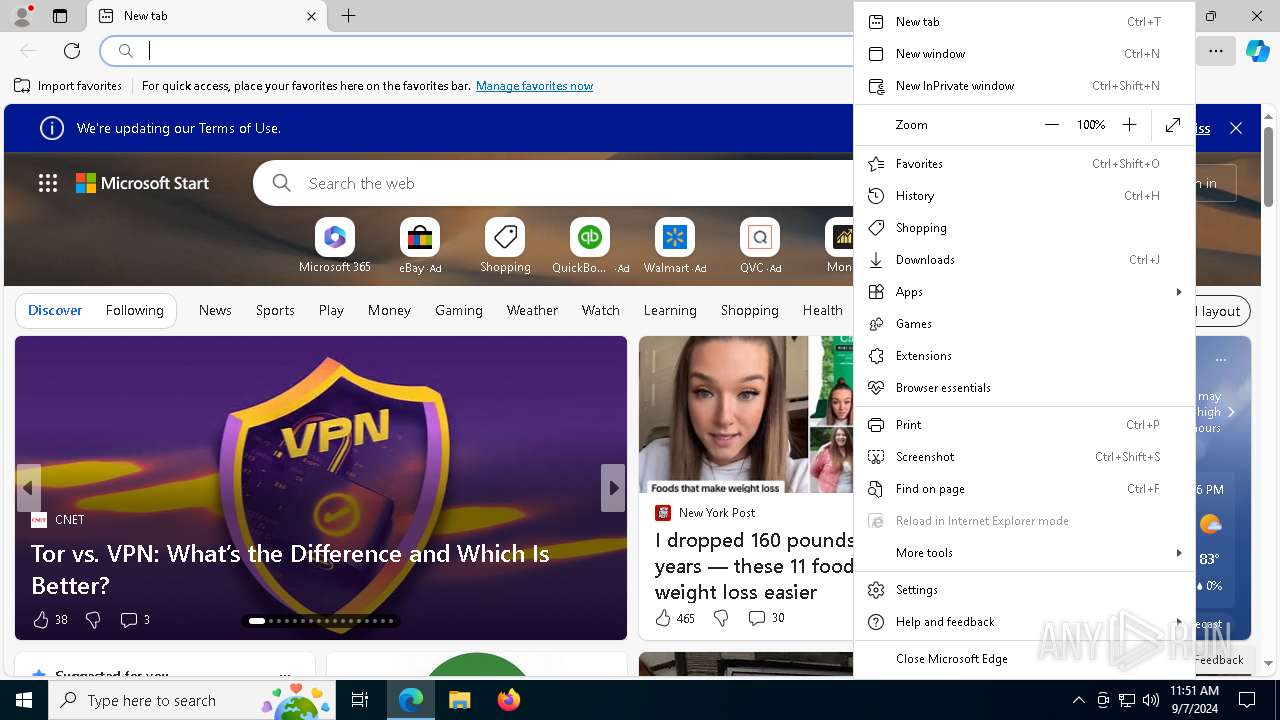
Task: Open the Sports category
Action: [x=275, y=311]
